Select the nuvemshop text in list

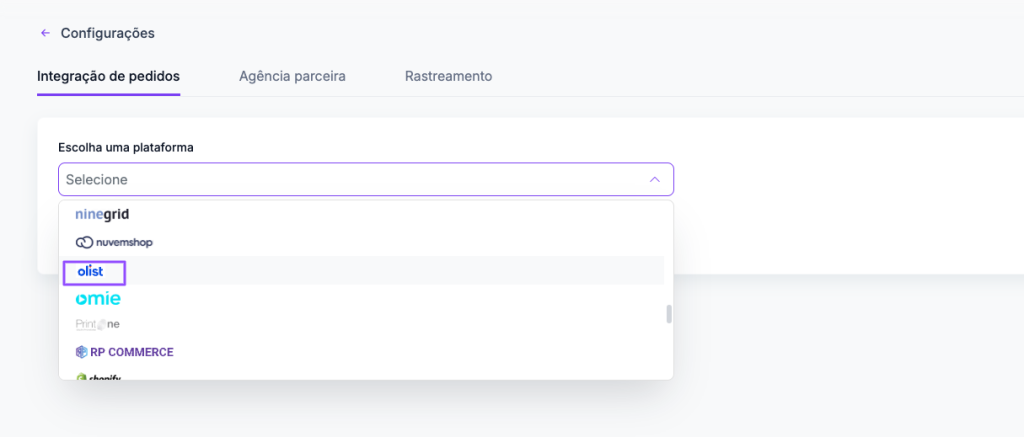[x=123, y=243]
